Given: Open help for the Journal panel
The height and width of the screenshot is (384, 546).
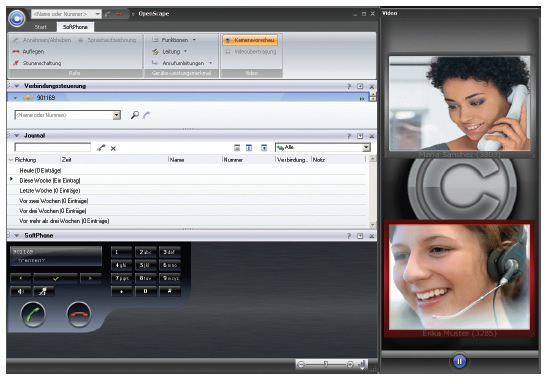Looking at the screenshot, I should tap(349, 136).
